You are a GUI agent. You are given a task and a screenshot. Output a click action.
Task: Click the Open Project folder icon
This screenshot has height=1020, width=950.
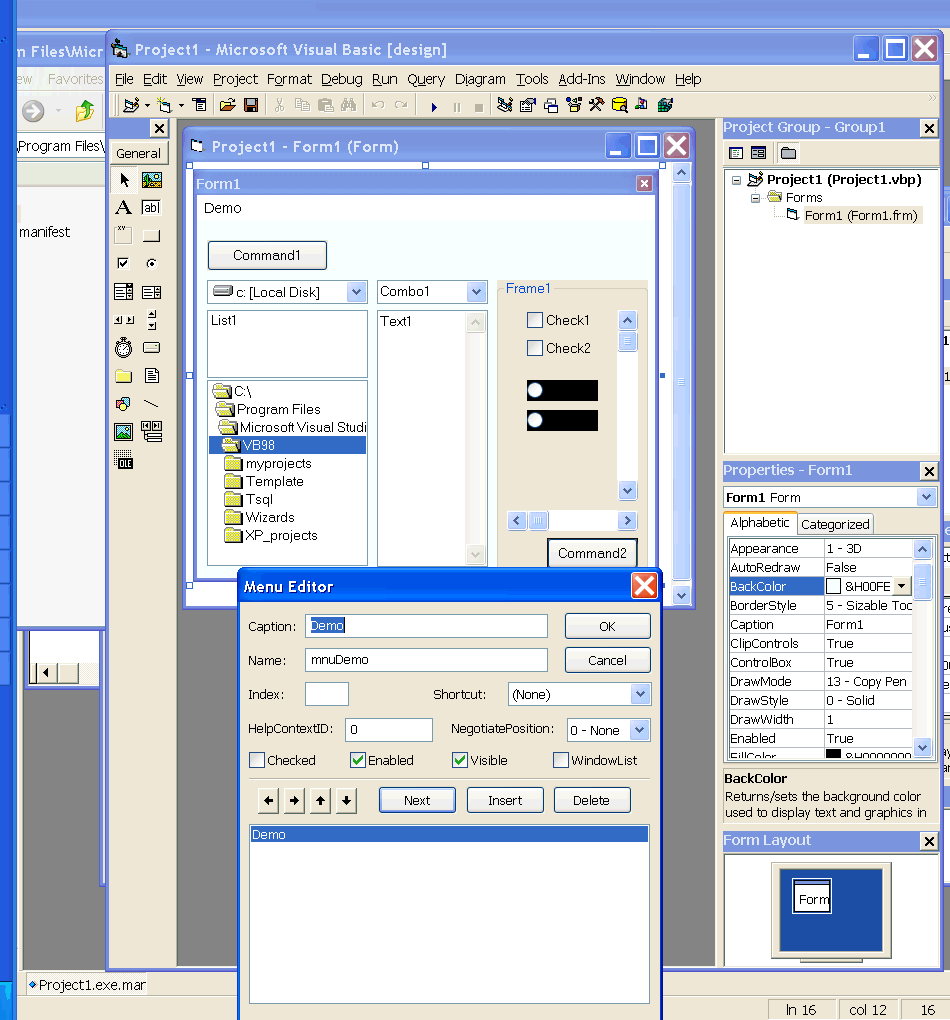coord(227,105)
